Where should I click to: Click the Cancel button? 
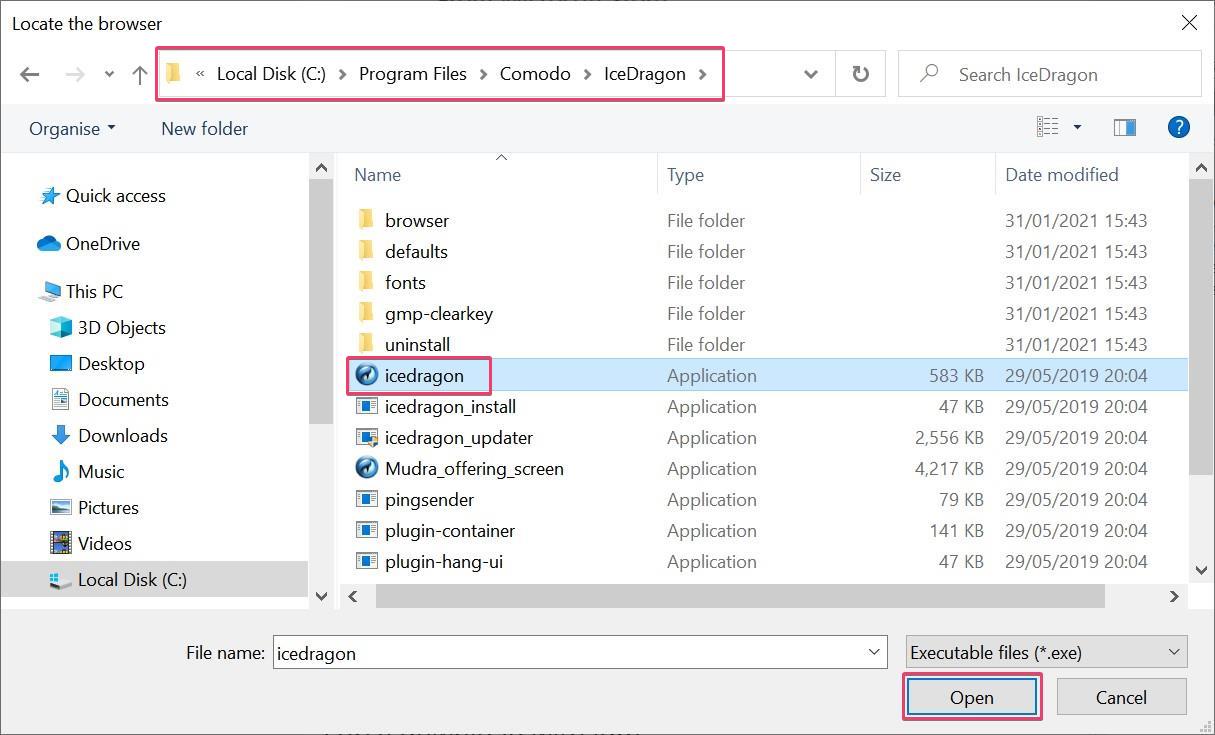pos(1121,697)
